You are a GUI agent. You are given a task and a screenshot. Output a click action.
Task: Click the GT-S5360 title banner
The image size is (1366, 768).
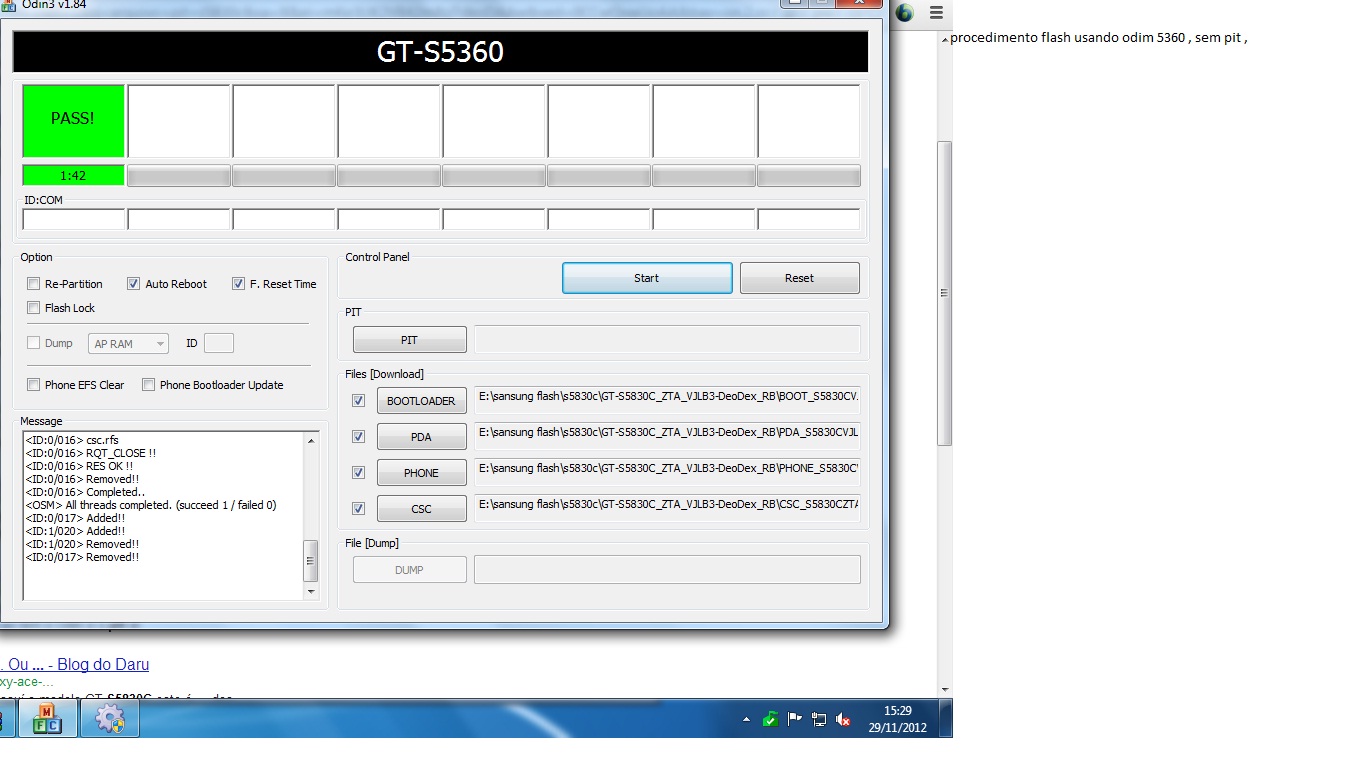tap(440, 52)
